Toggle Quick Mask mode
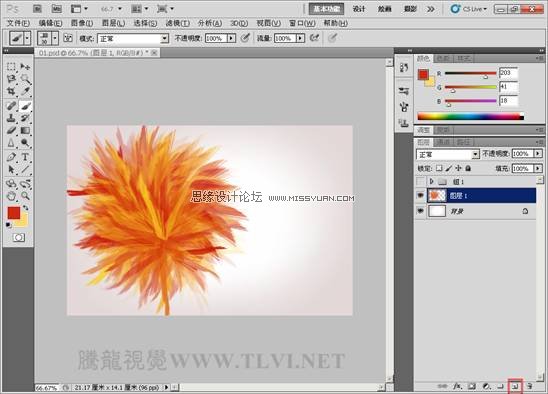Viewport: 548px width, 394px height. click(19, 238)
